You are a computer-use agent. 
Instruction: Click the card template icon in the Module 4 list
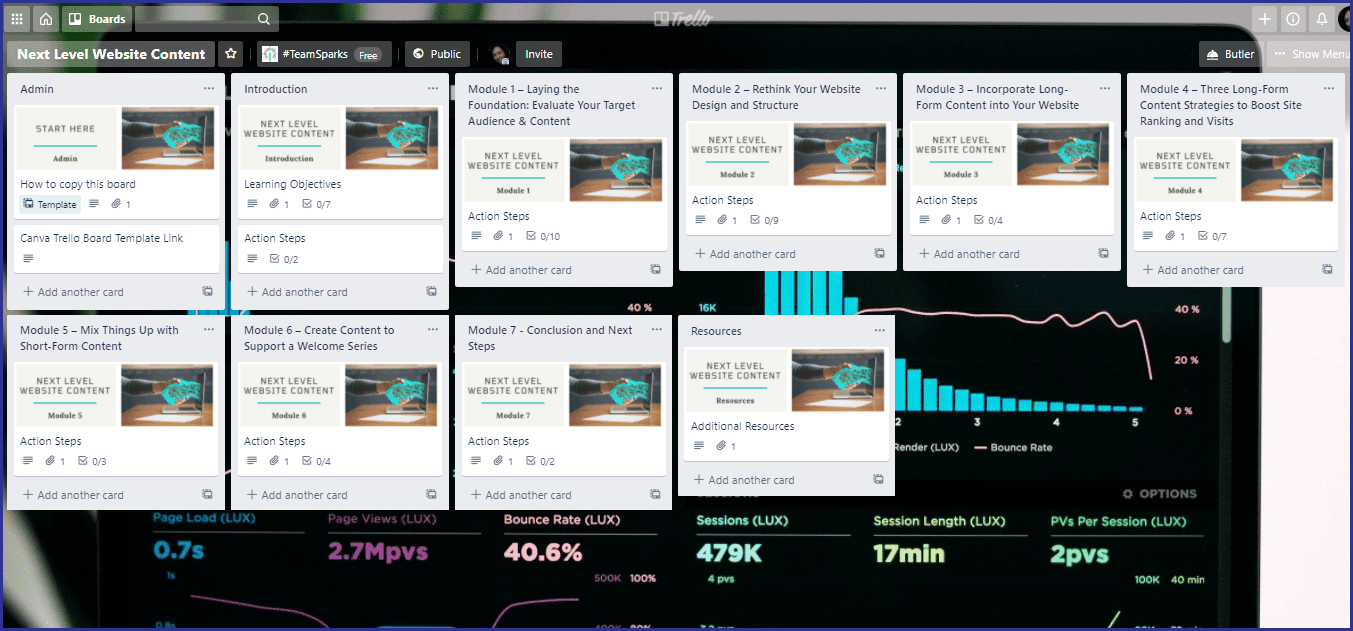pyautogui.click(x=1327, y=270)
